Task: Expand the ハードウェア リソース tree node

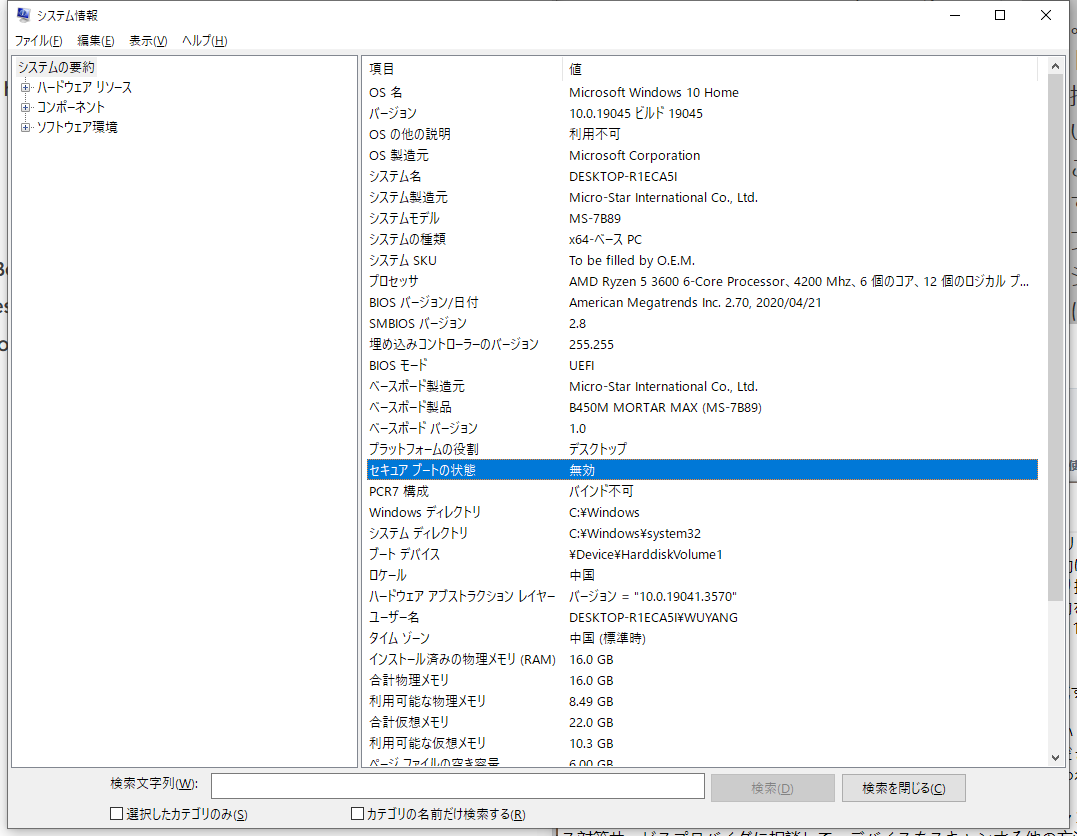Action: 26,88
